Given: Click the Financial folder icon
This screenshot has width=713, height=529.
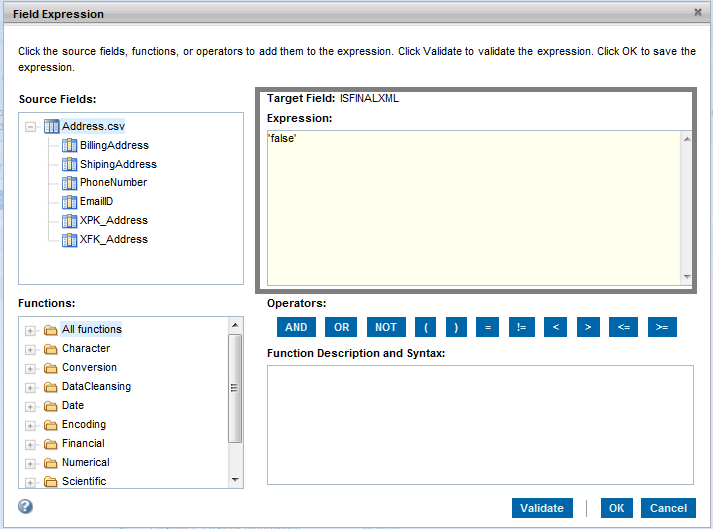Looking at the screenshot, I should (50, 444).
